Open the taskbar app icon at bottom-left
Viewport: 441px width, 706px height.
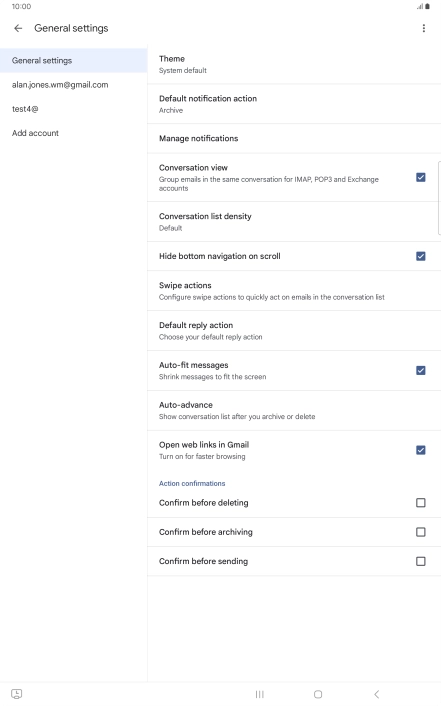(x=16, y=694)
